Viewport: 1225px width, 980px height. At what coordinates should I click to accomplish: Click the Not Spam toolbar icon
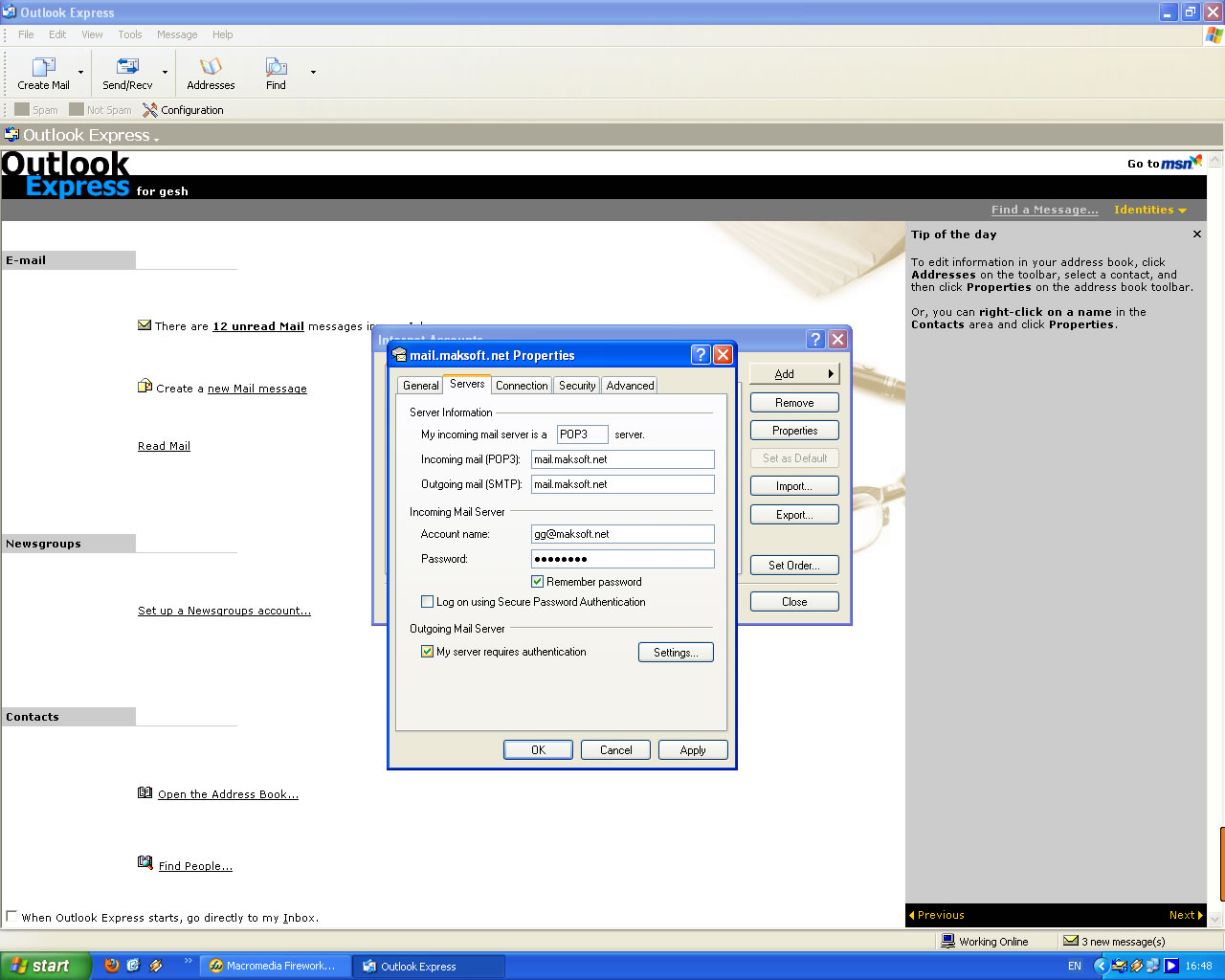tap(77, 109)
